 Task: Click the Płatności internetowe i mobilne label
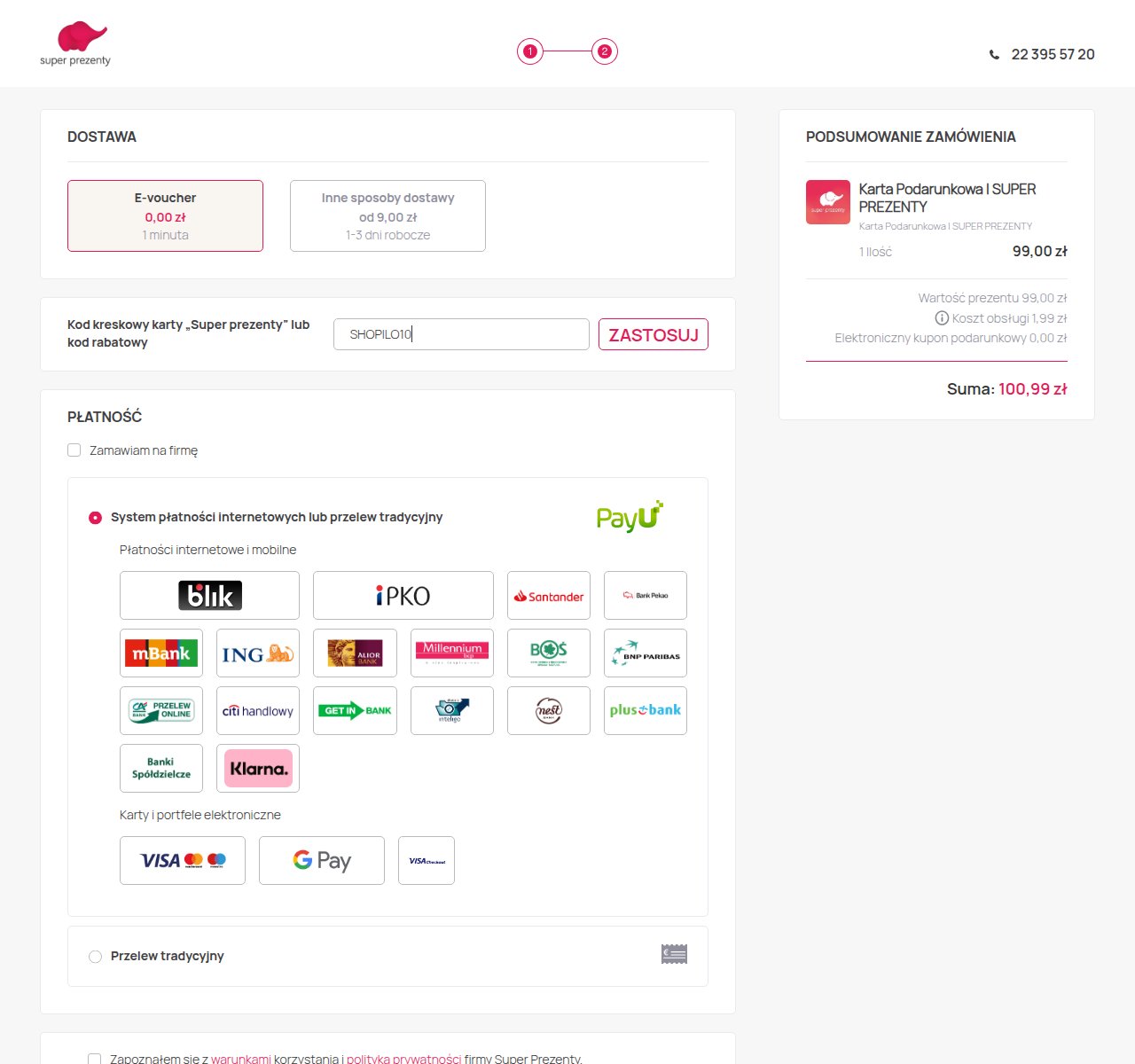point(207,550)
